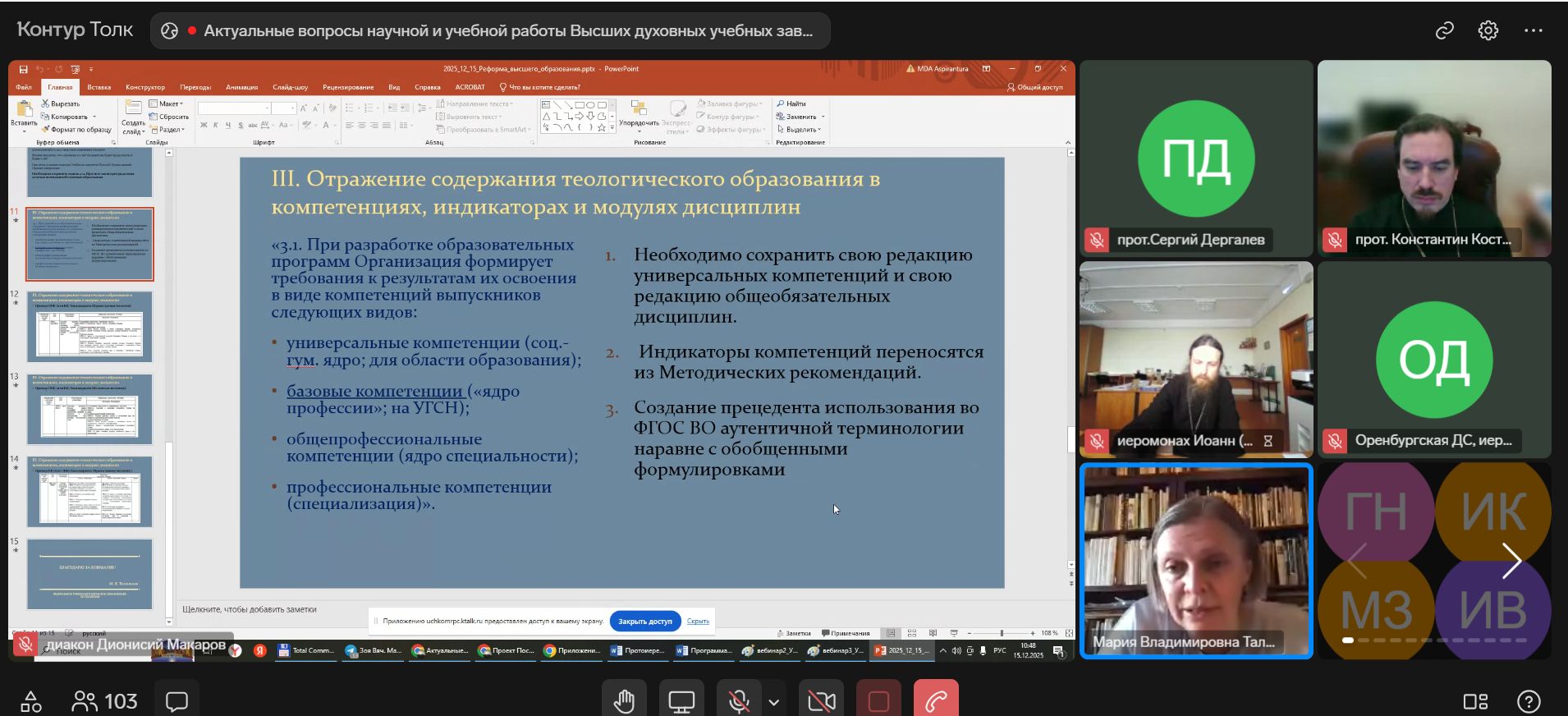Leave the call with red phone button
Viewport: 1568px width, 716px height.
(x=936, y=701)
